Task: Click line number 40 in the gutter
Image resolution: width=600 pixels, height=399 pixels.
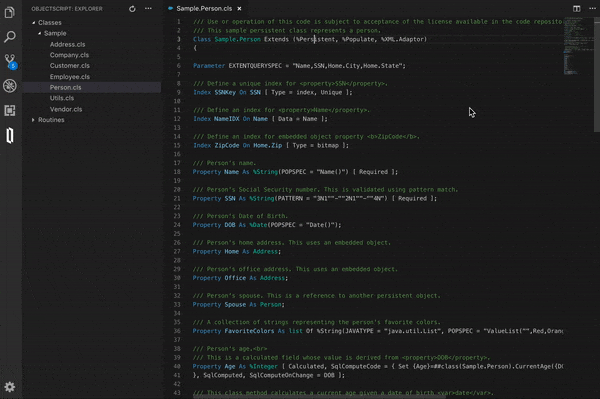Action: coord(177,366)
